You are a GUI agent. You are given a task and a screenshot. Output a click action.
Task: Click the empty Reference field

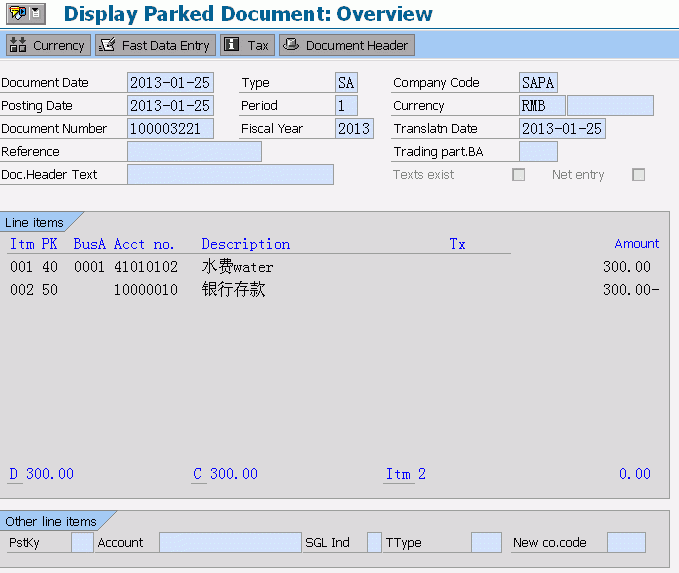click(x=194, y=151)
